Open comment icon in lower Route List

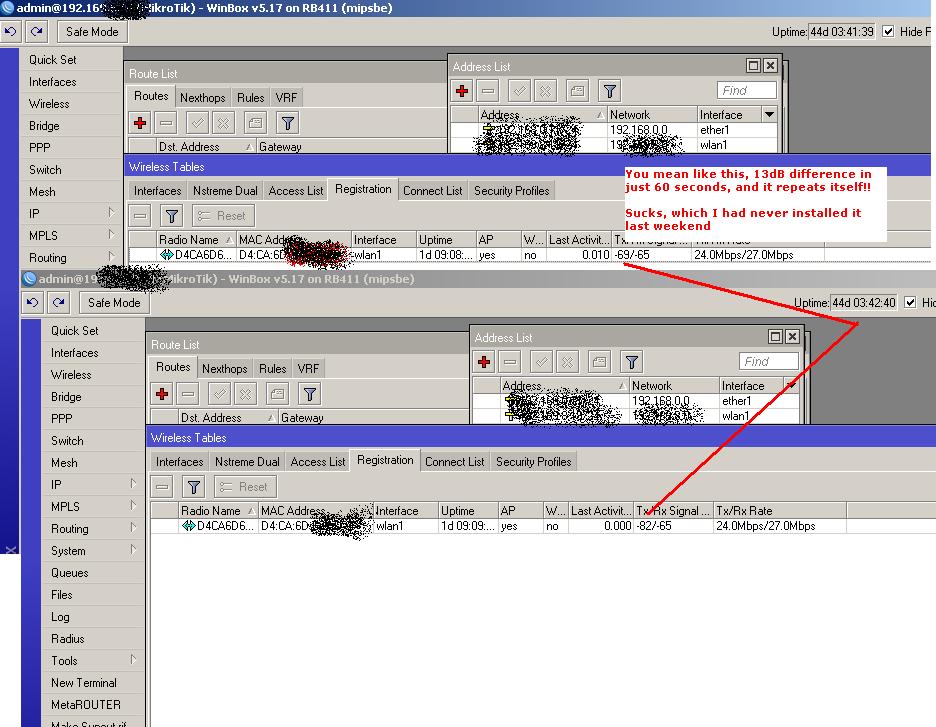278,394
